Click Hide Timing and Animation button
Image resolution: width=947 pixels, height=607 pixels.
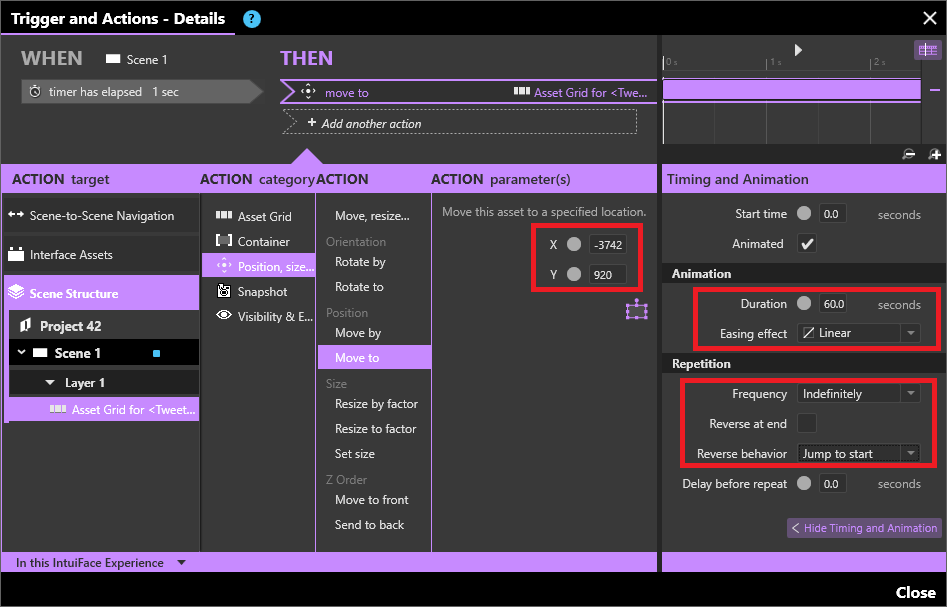(x=864, y=528)
